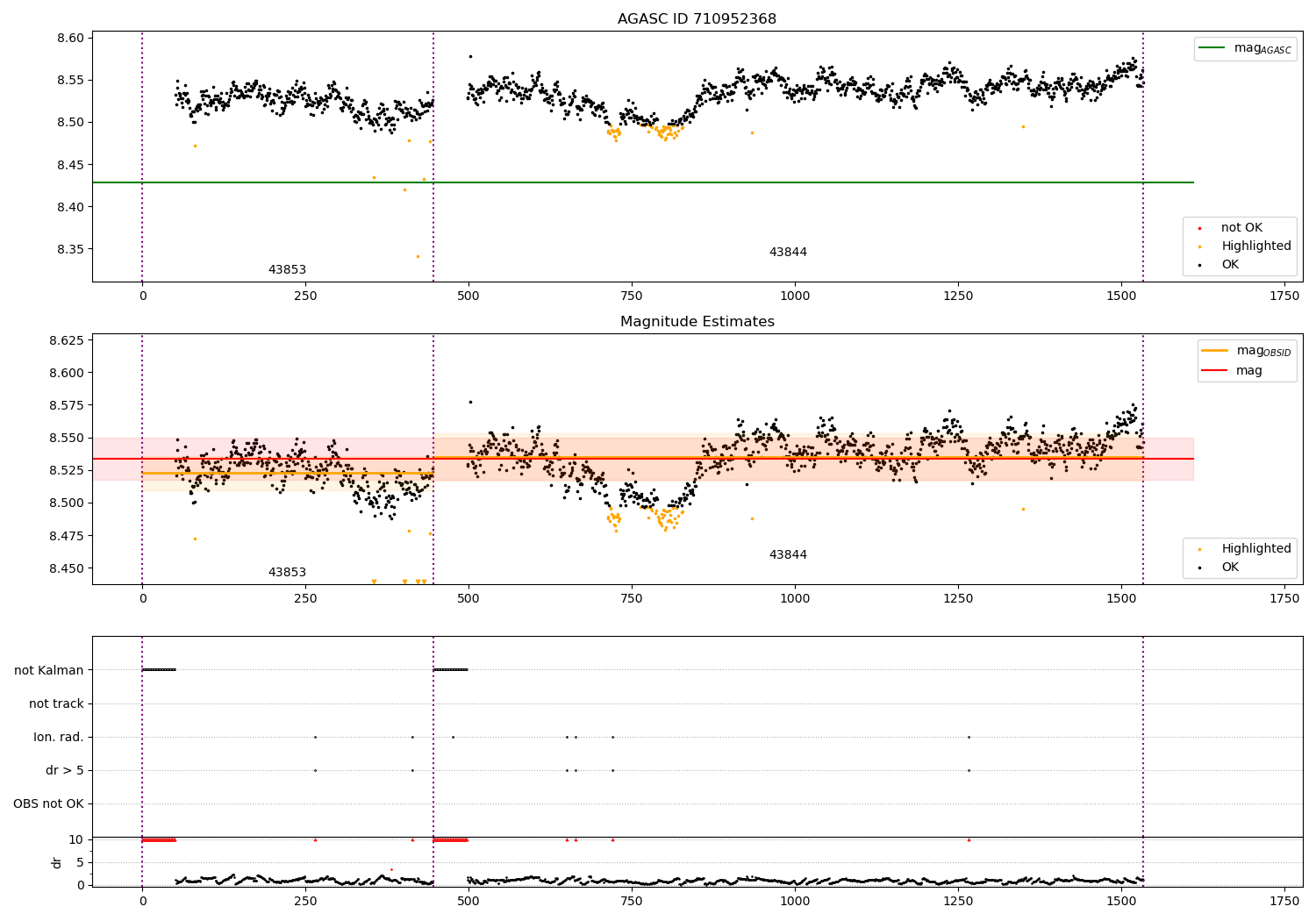Click the '8.60' y-tick in the top plot
The image size is (1316, 921).
71,39
